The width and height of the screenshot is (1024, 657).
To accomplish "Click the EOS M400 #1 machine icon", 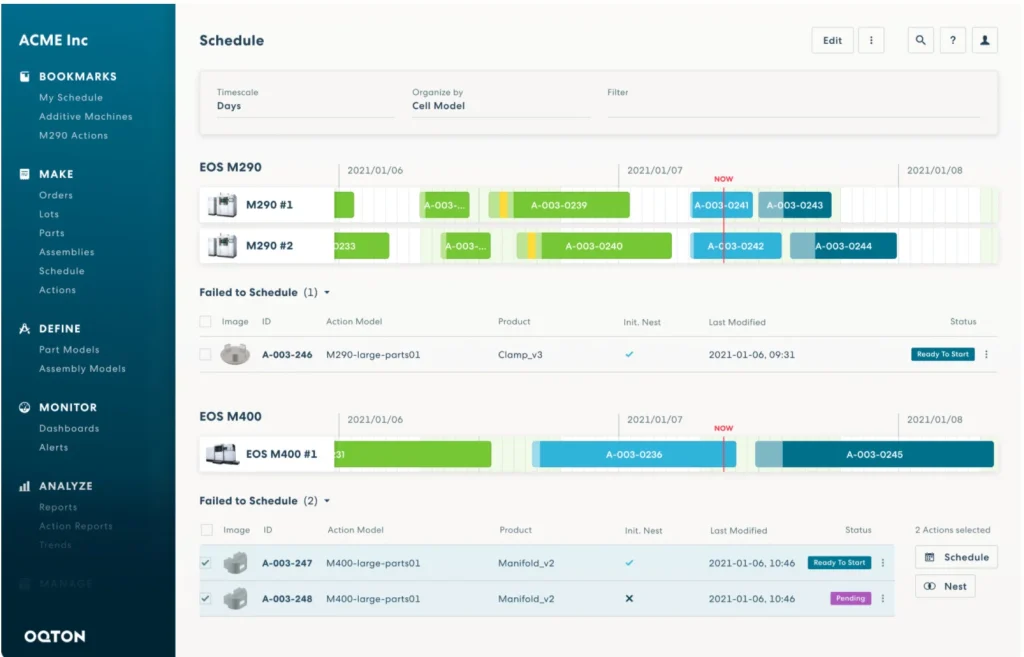I will pyautogui.click(x=221, y=454).
